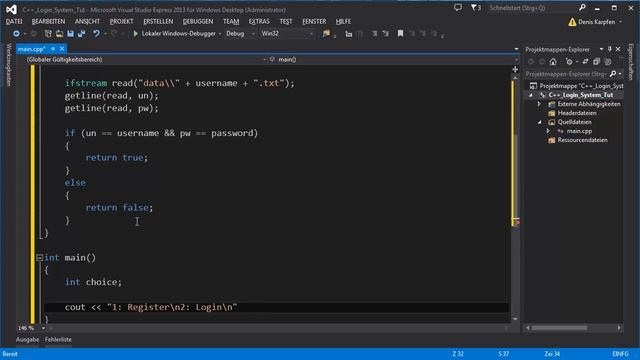Image resolution: width=640 pixels, height=360 pixels.
Task: Collapse the Quelldateien folder
Action: 539,122
